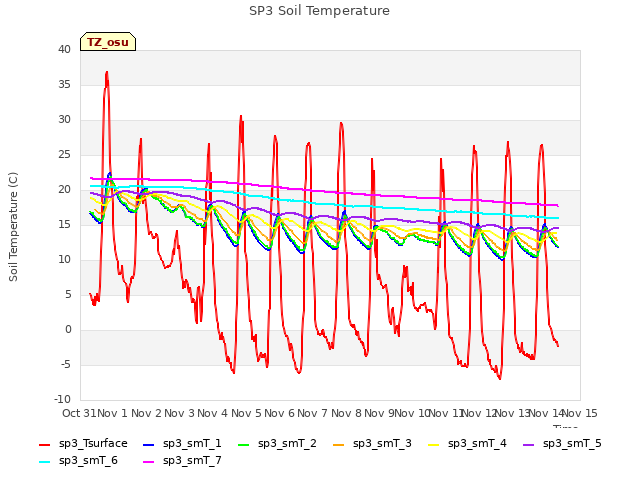Select the sp3_smT_2 legend label
Screen dimensions: 640x480
(287, 444)
